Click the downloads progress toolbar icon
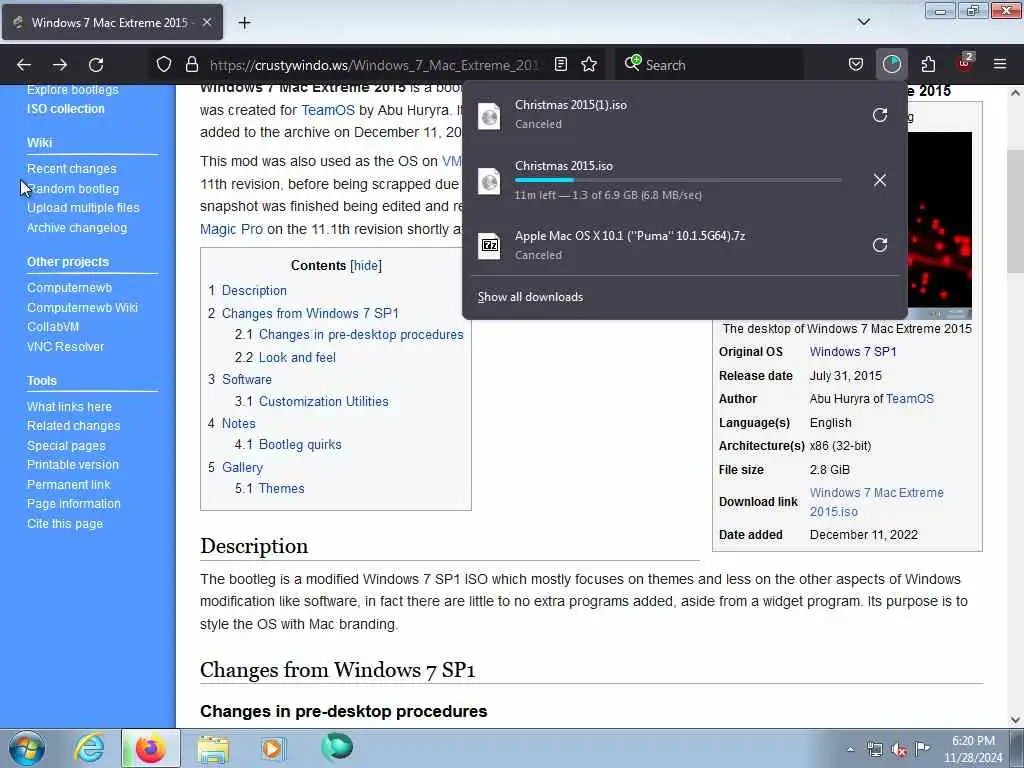The image size is (1024, 768). (x=891, y=64)
